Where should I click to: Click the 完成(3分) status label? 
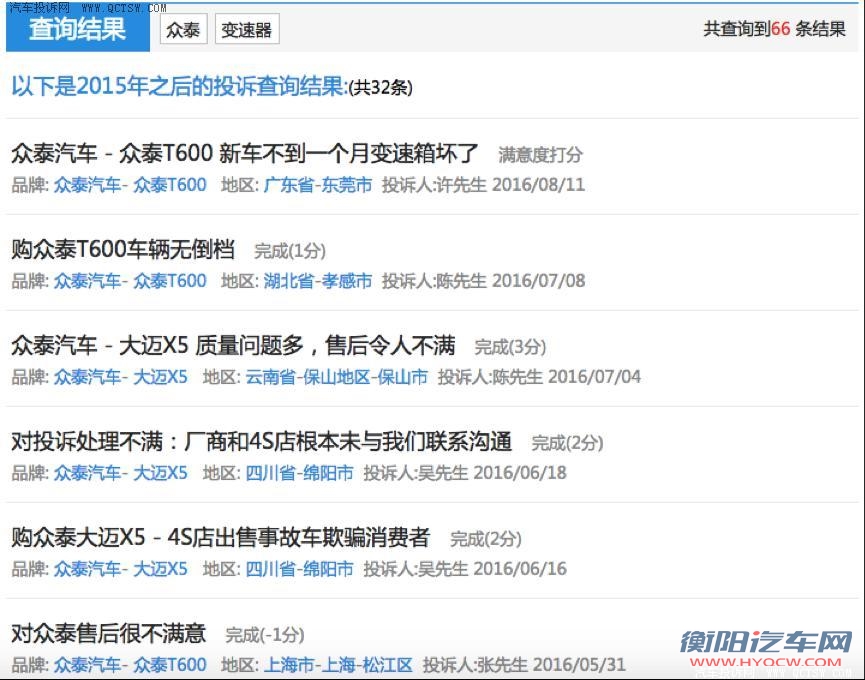[510, 347]
